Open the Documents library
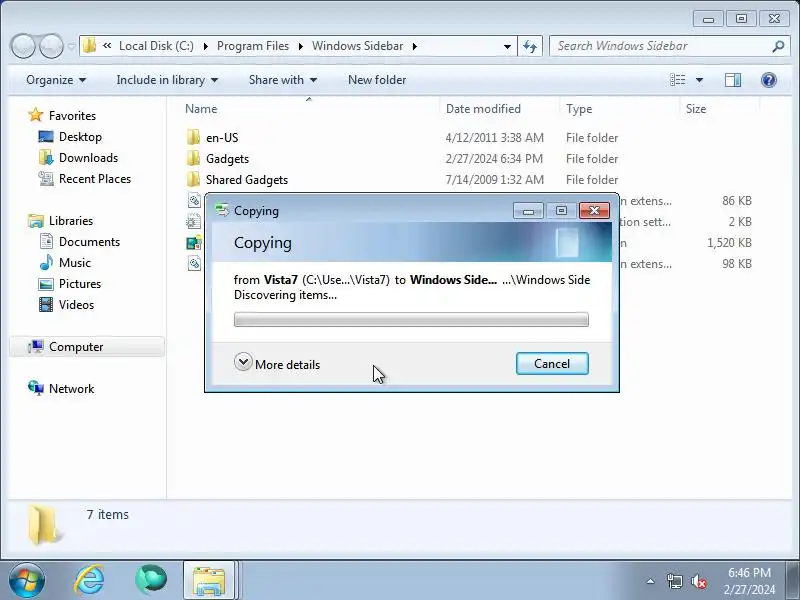800x600 pixels. [x=89, y=241]
